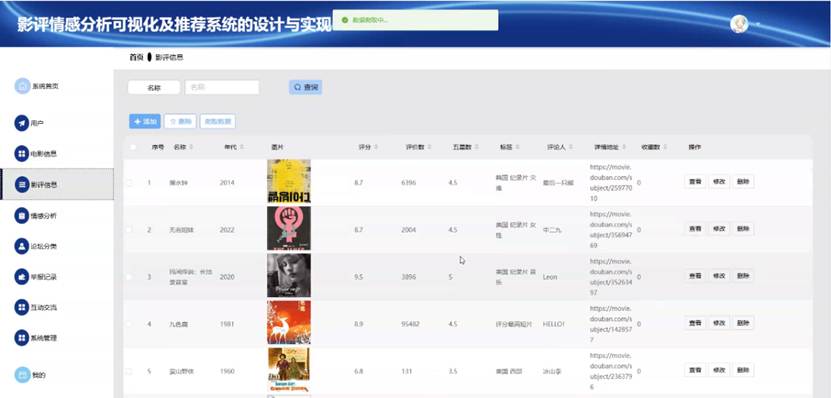
Task: Check the checkbox for row 3
Action: click(129, 277)
